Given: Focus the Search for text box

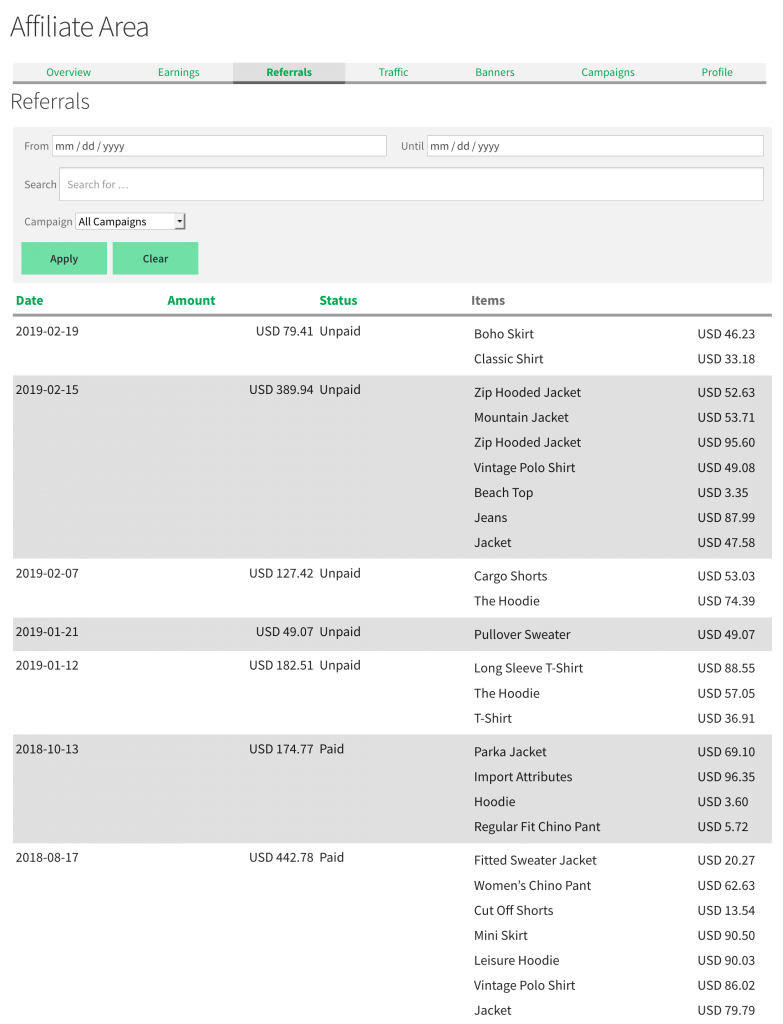Looking at the screenshot, I should coord(411,184).
